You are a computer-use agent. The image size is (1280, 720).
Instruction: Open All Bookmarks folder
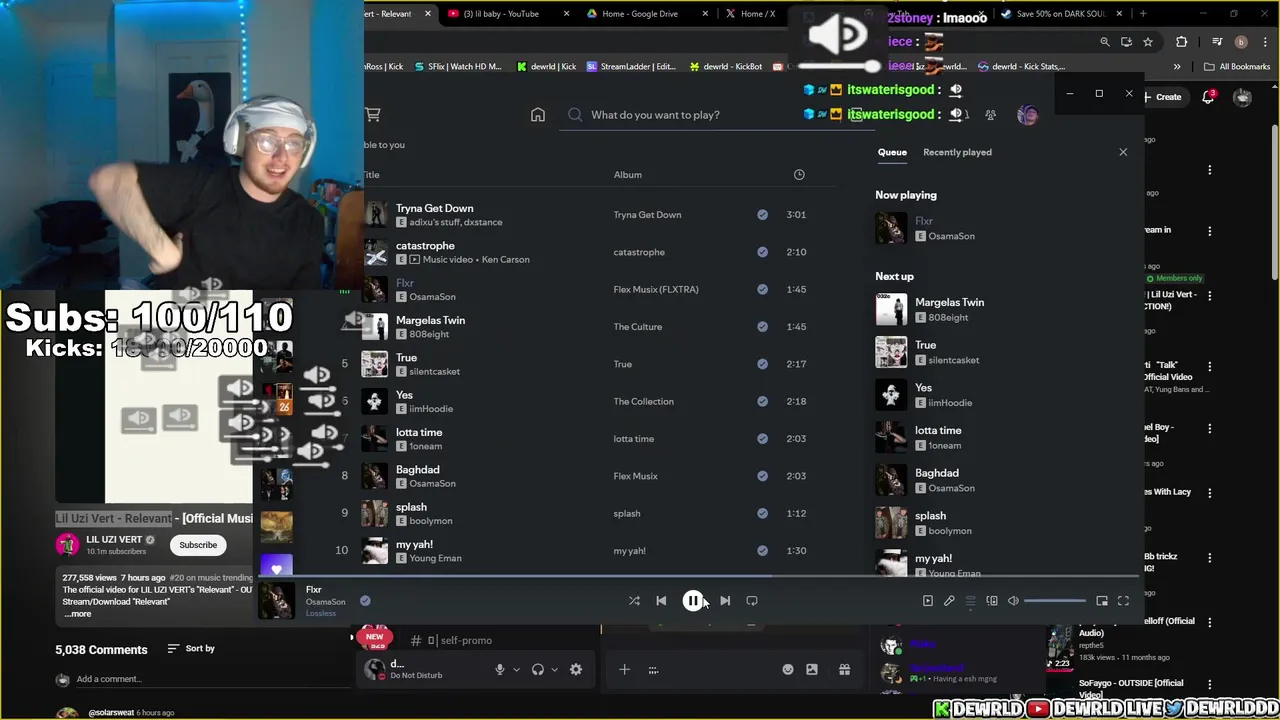tap(1237, 67)
